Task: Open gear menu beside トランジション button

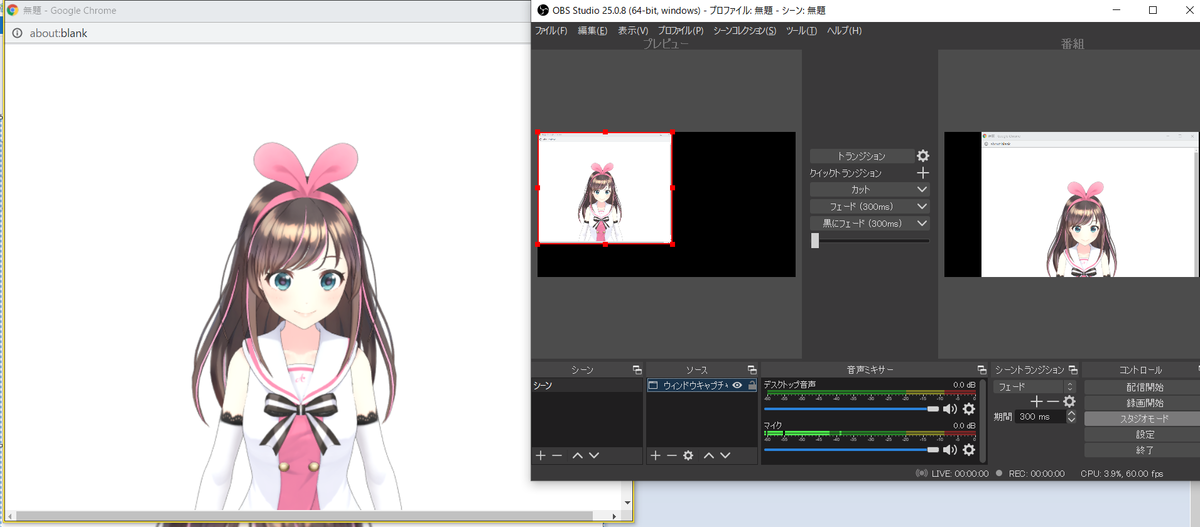Action: pos(923,156)
